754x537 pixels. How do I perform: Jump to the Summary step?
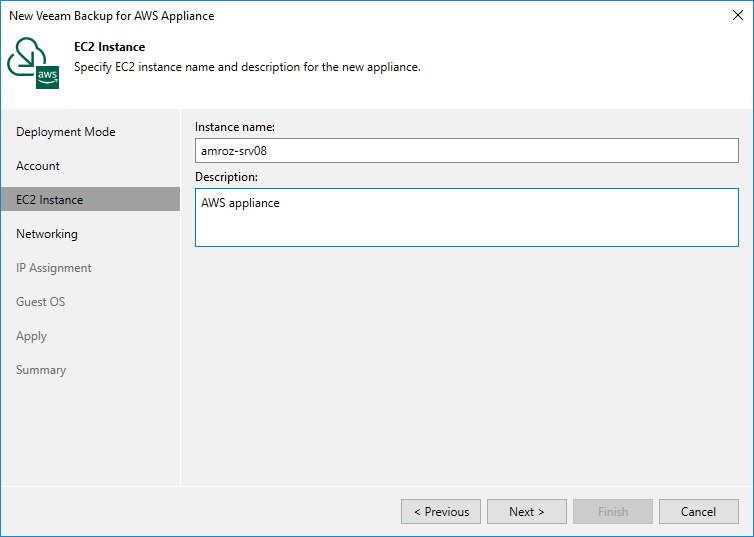coord(41,370)
